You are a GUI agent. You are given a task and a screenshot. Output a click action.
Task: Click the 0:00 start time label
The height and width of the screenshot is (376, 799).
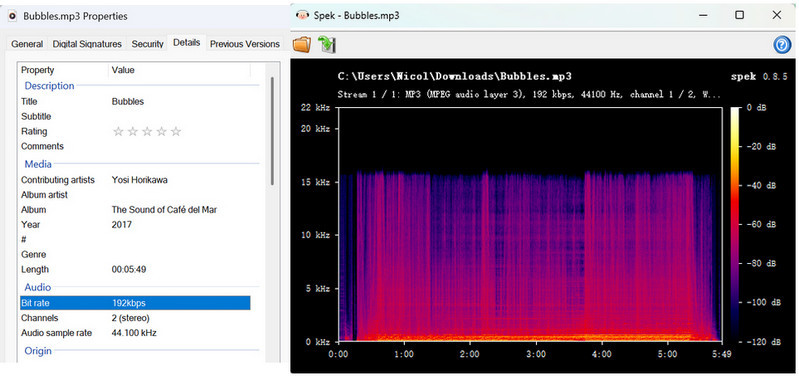(x=338, y=354)
